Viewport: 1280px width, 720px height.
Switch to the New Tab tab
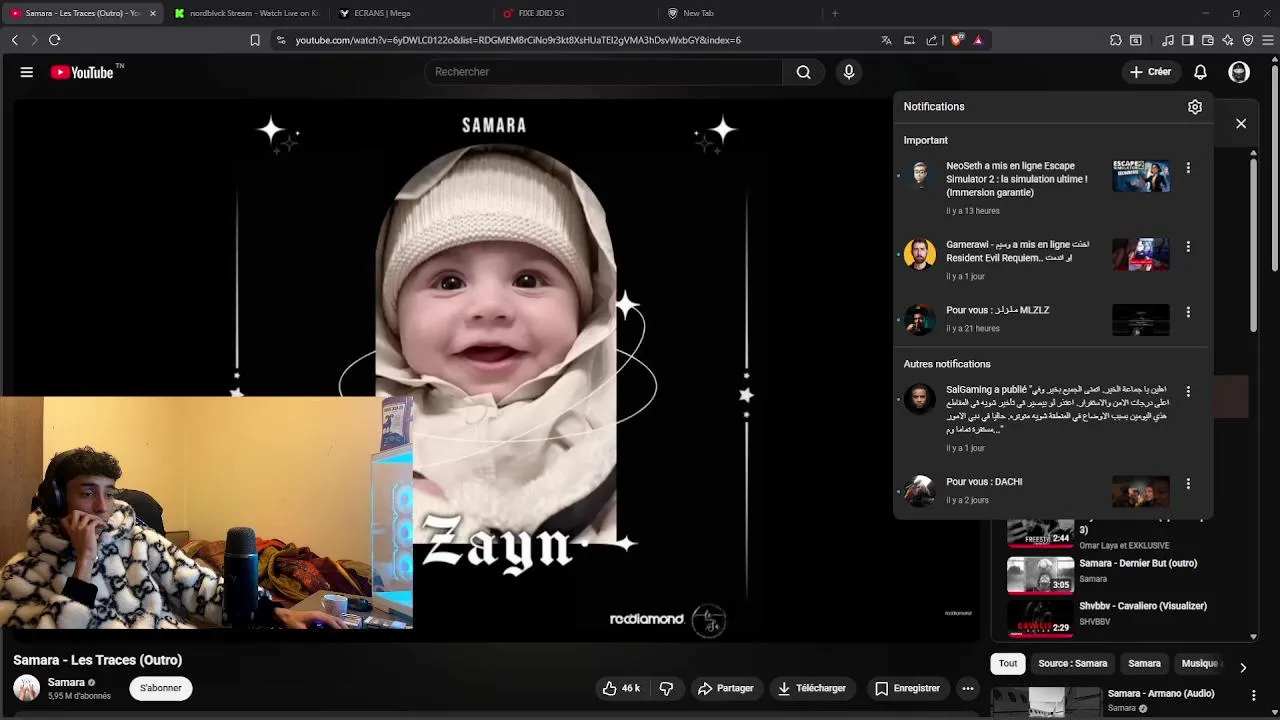738,13
